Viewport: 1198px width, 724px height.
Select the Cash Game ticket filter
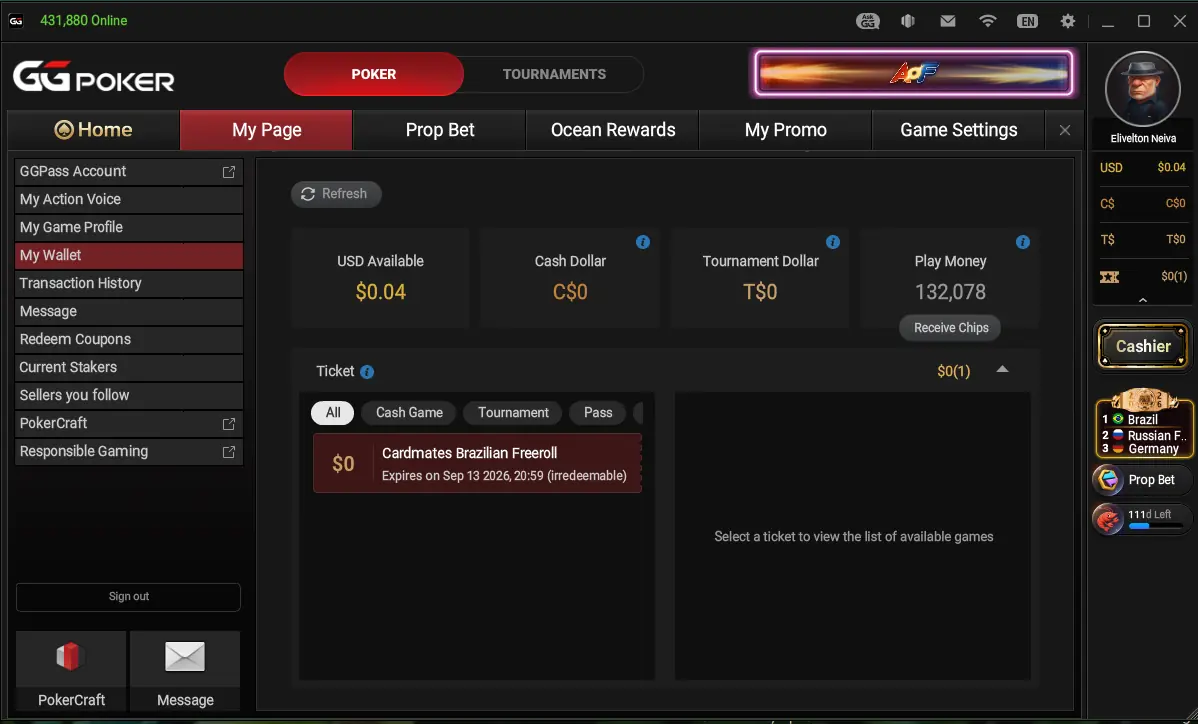pos(409,412)
